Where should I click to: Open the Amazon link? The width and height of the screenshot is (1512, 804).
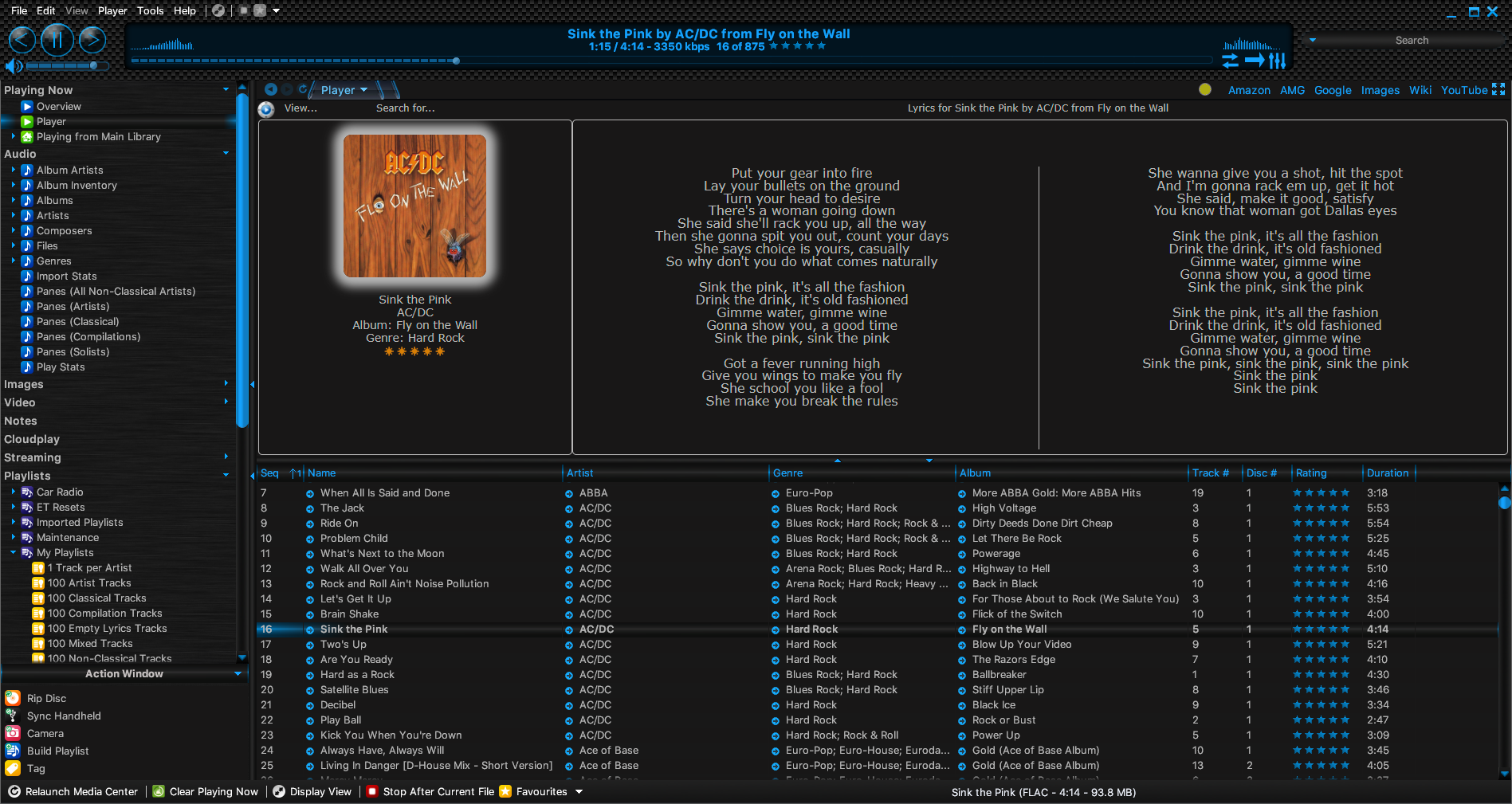click(1249, 90)
